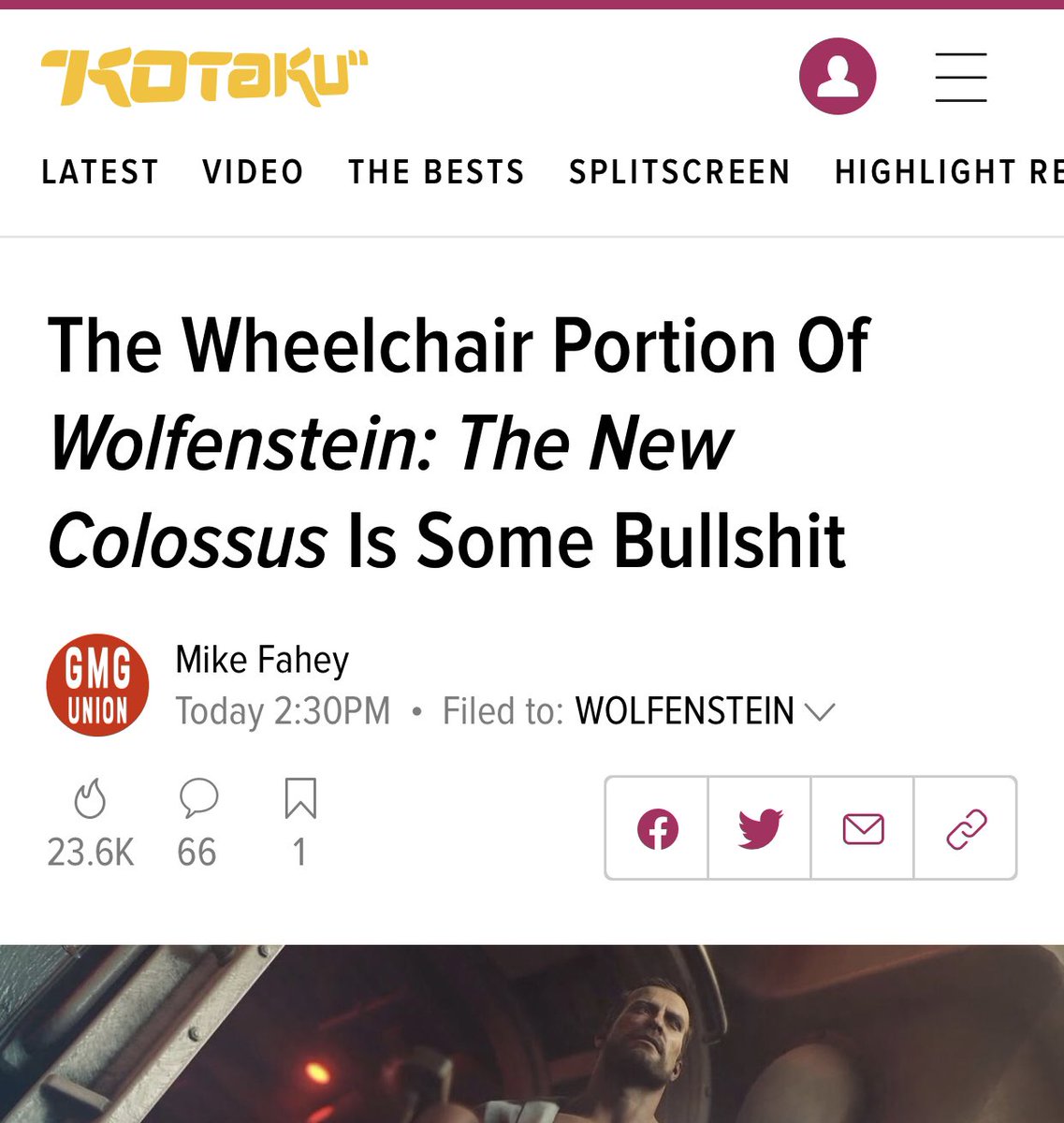Copy article link with chain icon
This screenshot has width=1064, height=1123.
point(966,828)
